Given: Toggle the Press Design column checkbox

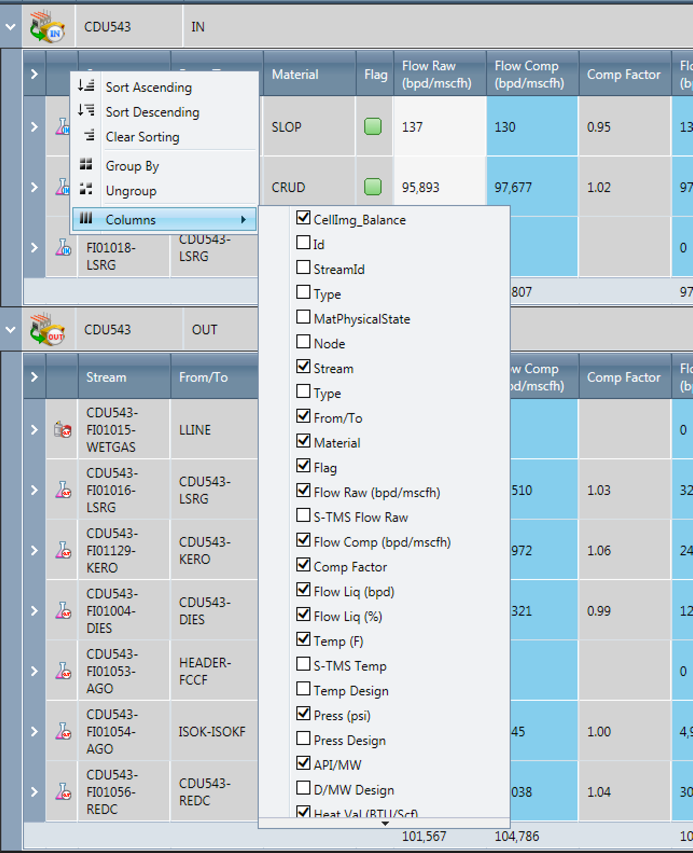Looking at the screenshot, I should [x=304, y=740].
